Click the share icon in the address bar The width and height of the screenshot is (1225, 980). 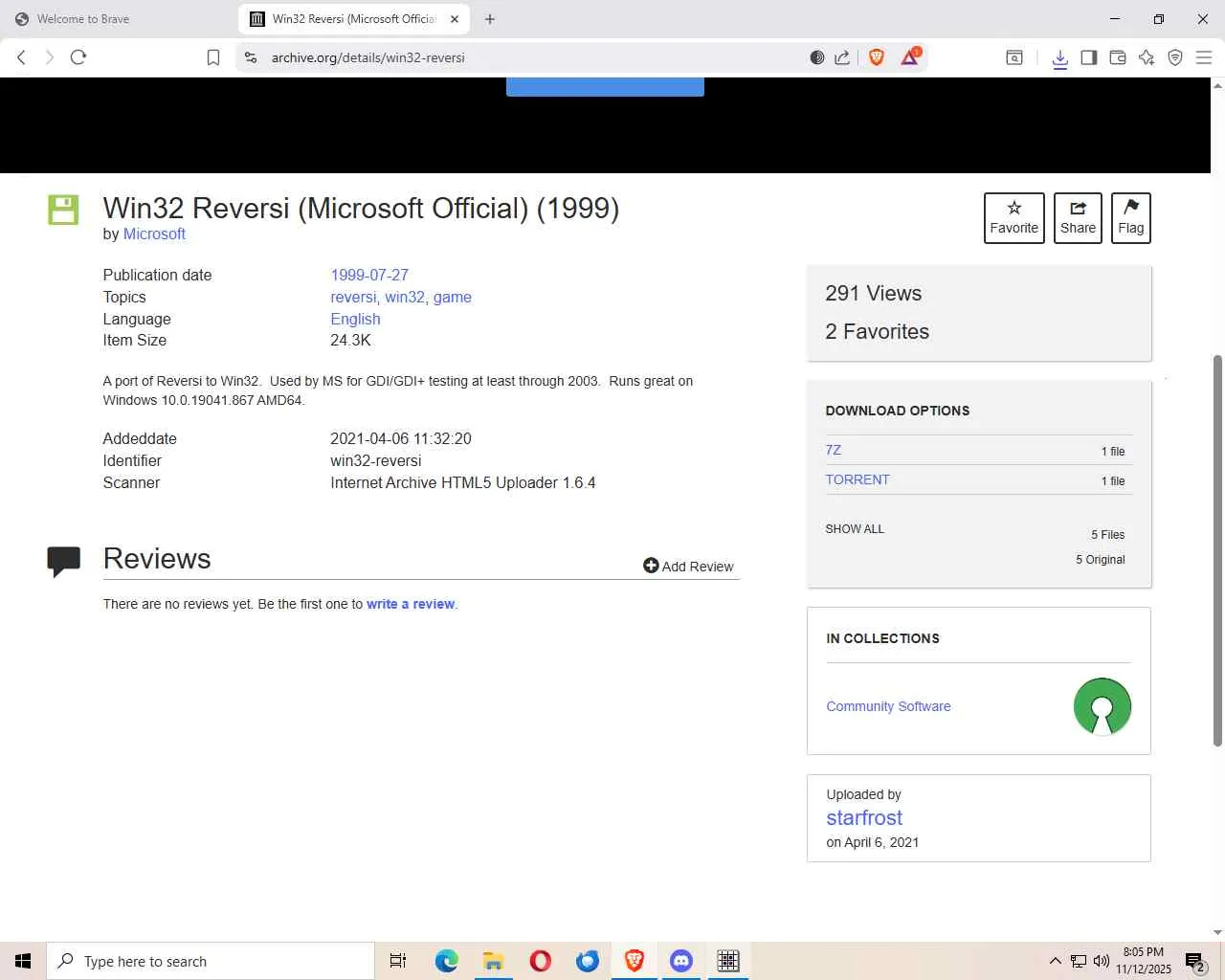(842, 57)
